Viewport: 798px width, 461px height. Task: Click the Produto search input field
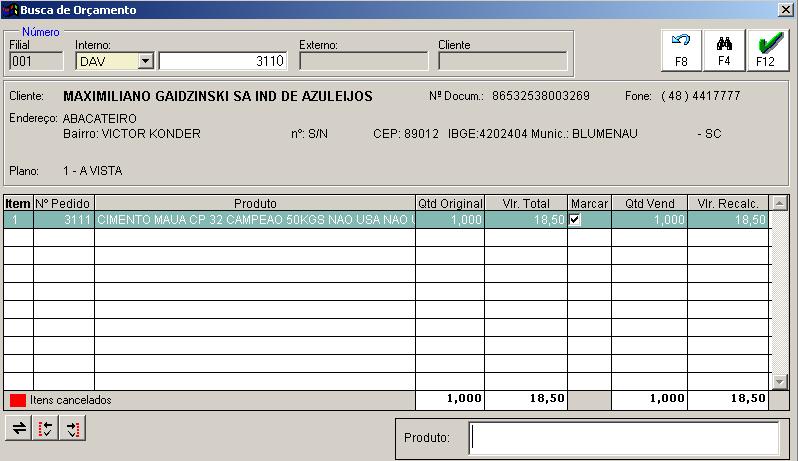point(623,438)
